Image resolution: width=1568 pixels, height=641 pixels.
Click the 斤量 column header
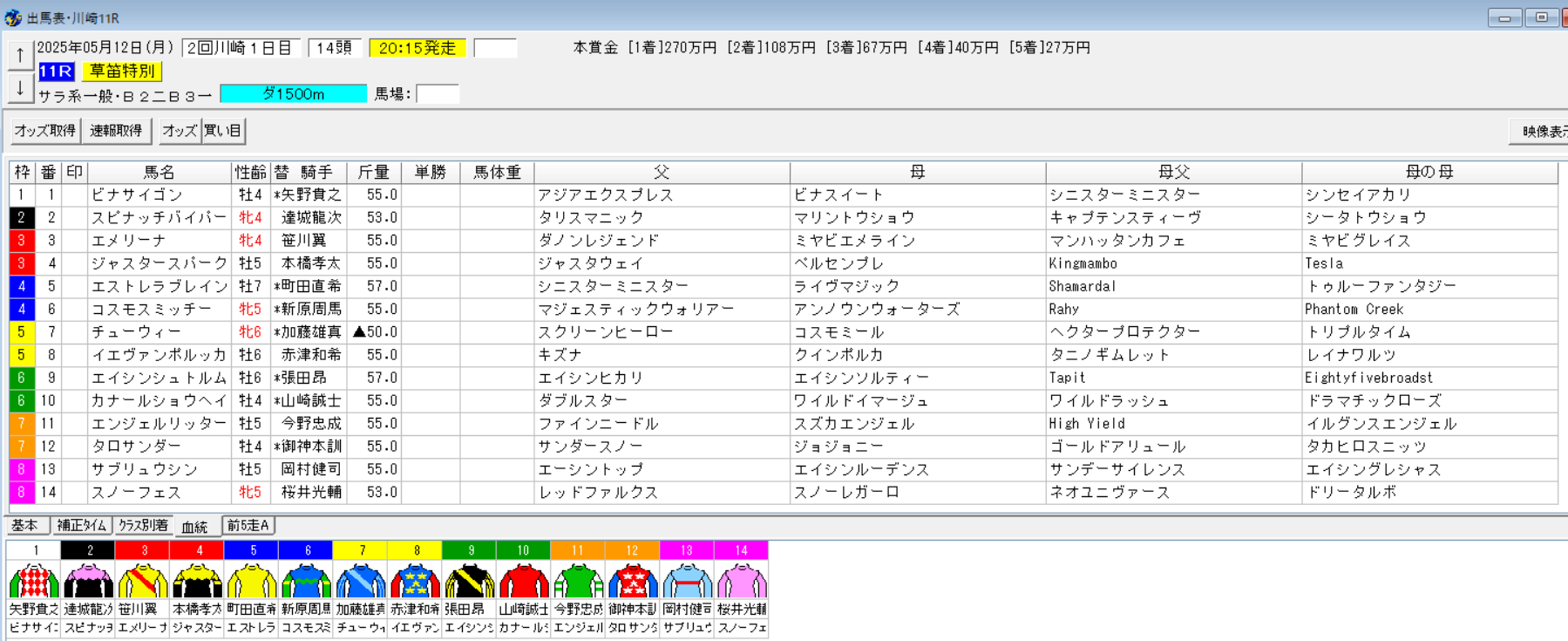click(x=374, y=173)
